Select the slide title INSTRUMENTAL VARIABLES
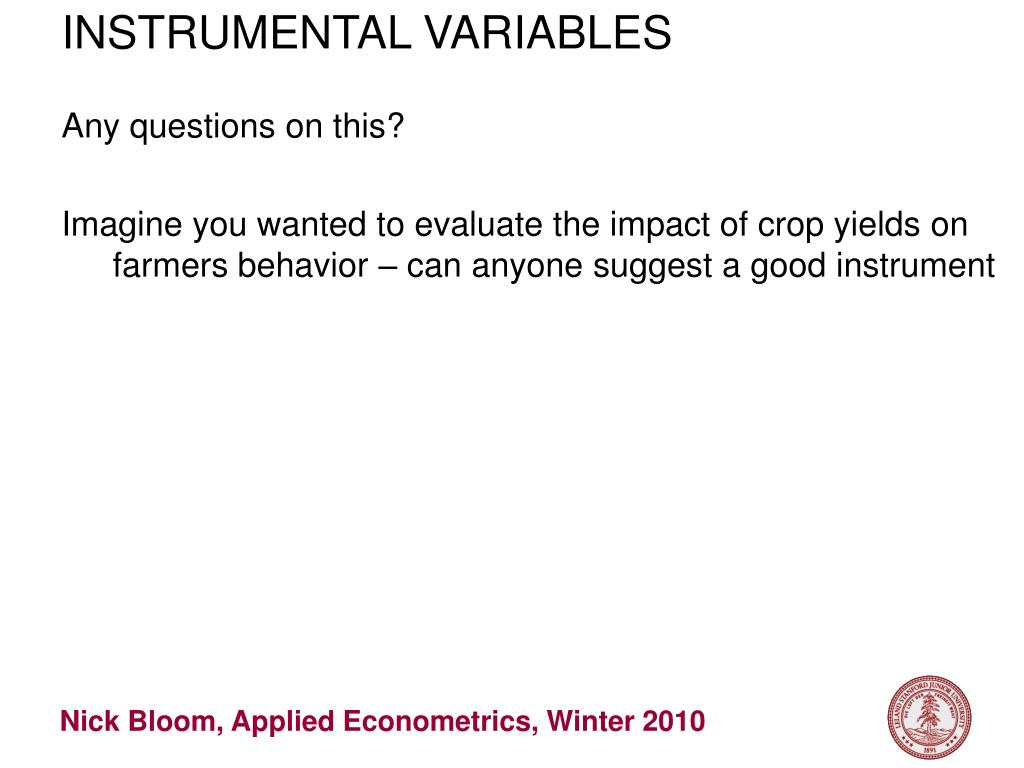Viewport: 1024px width, 768px height. pyautogui.click(x=366, y=33)
